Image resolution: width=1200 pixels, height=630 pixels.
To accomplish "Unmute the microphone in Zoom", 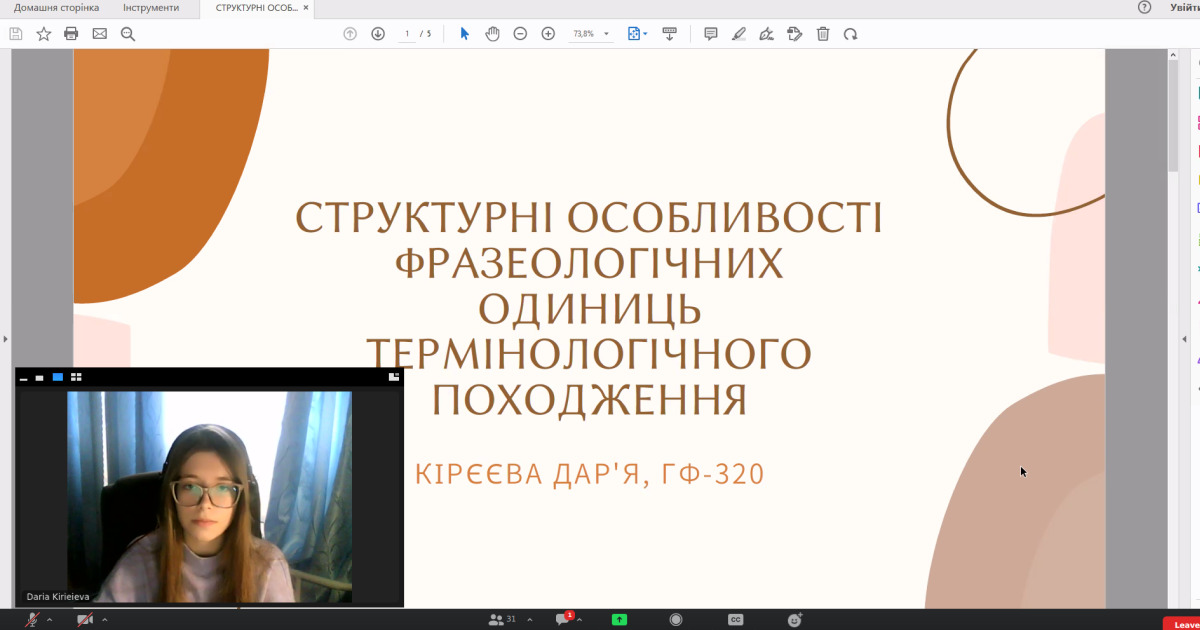I will coord(31,620).
